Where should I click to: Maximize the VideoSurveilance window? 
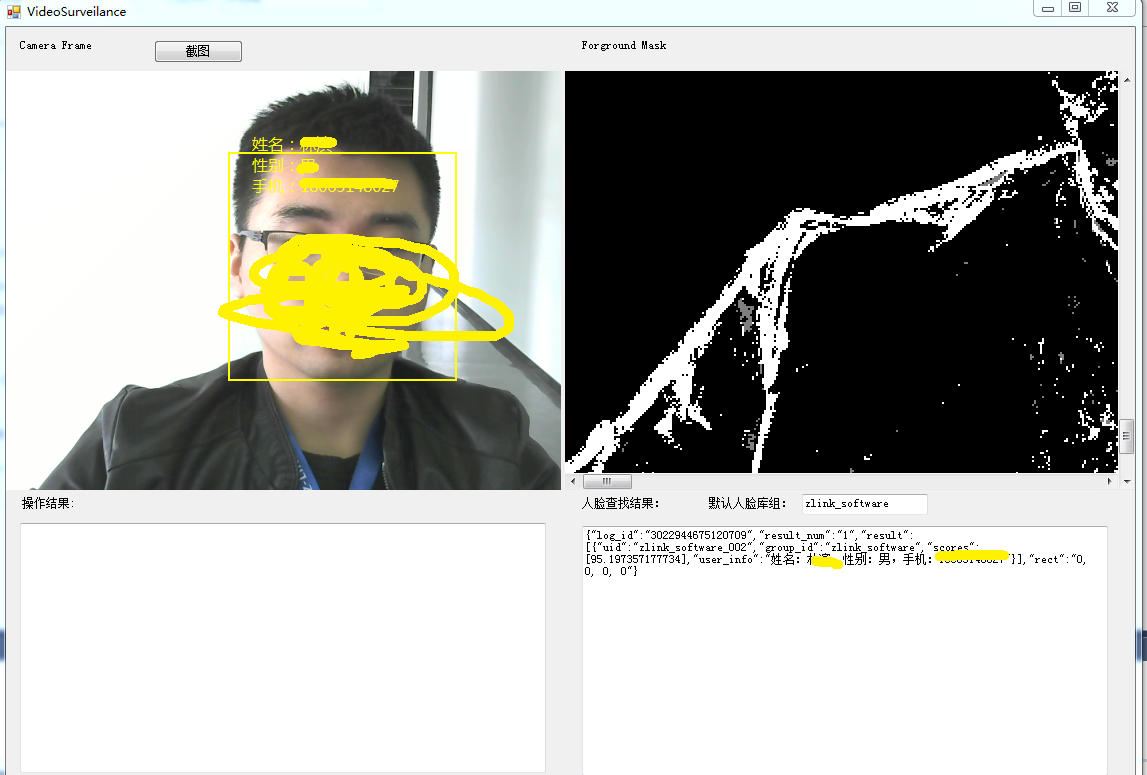(x=1075, y=7)
